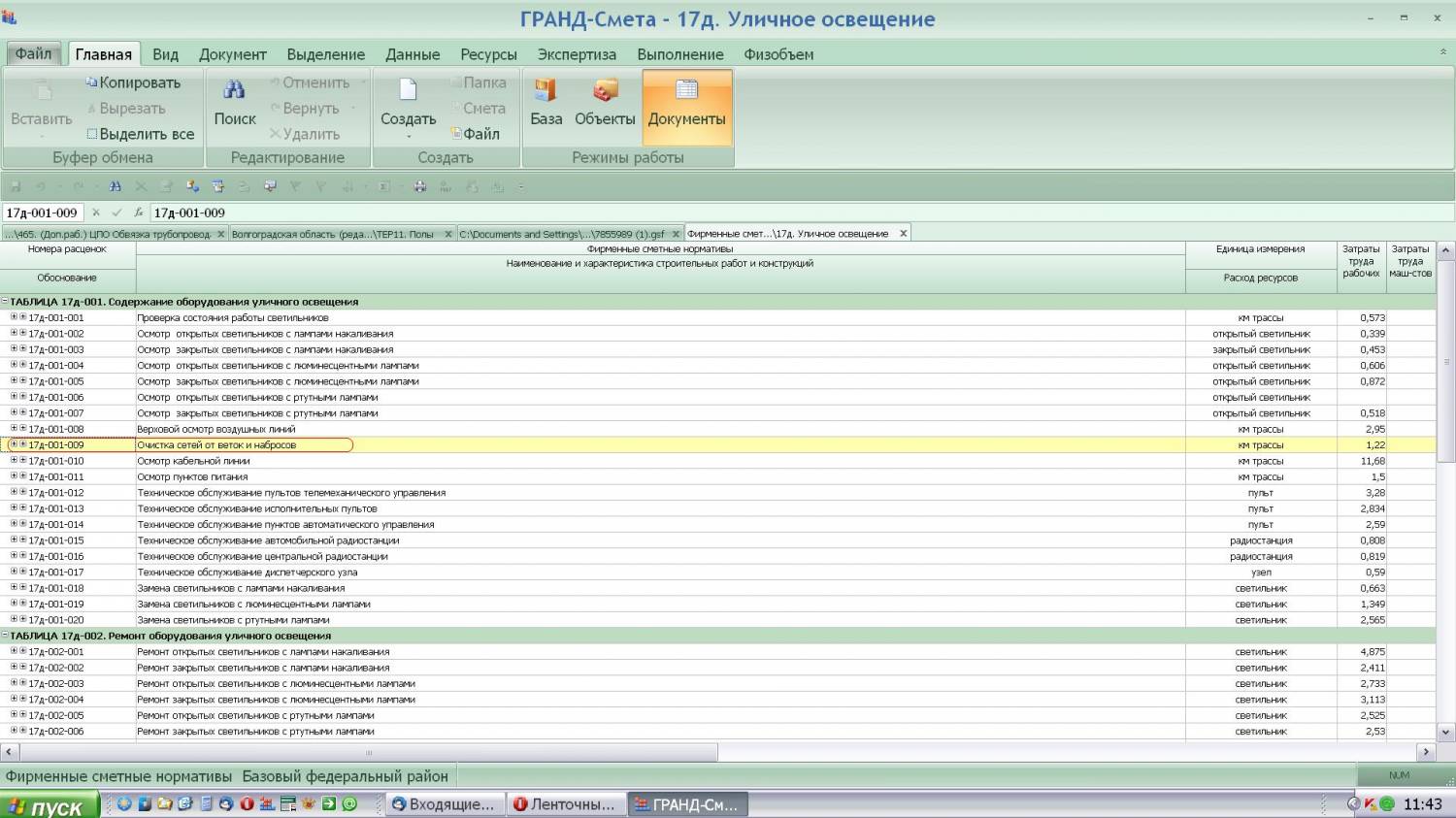Open the Ленточны... Opera taskbar window
Image resolution: width=1456 pixels, height=818 pixels.
click(x=566, y=803)
